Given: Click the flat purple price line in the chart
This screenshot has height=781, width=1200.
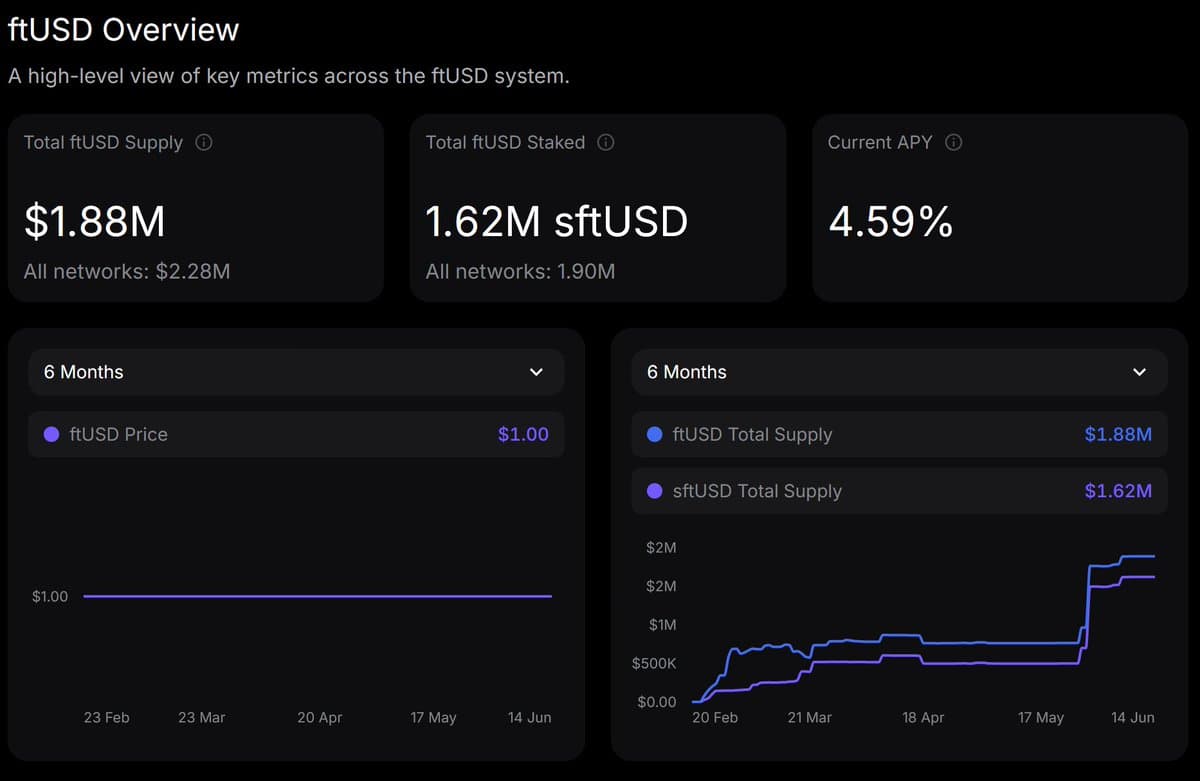Looking at the screenshot, I should pyautogui.click(x=318, y=597).
